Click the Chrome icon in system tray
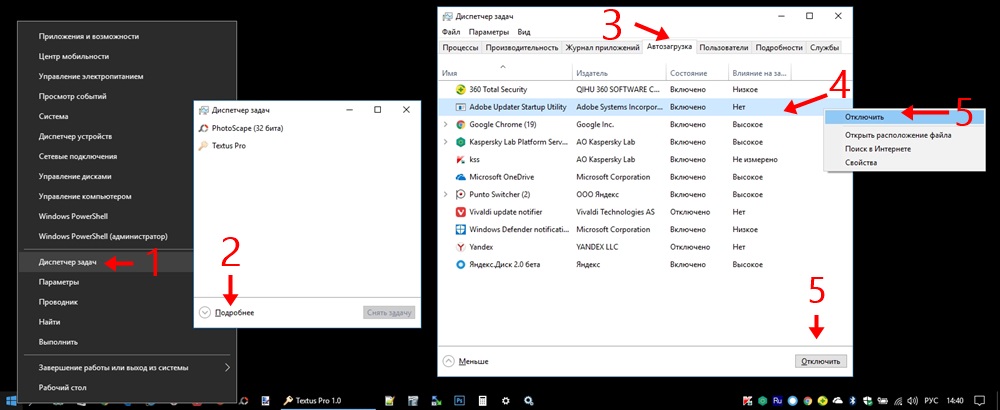1000x410 pixels. click(808, 401)
